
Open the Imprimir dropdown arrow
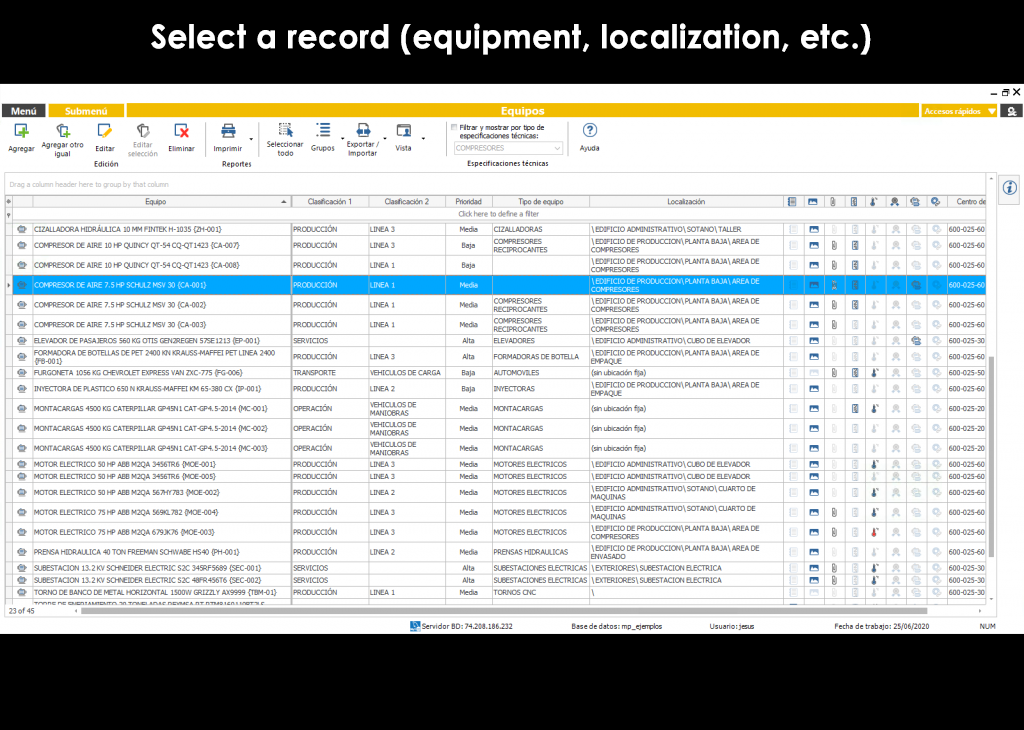click(x=251, y=138)
